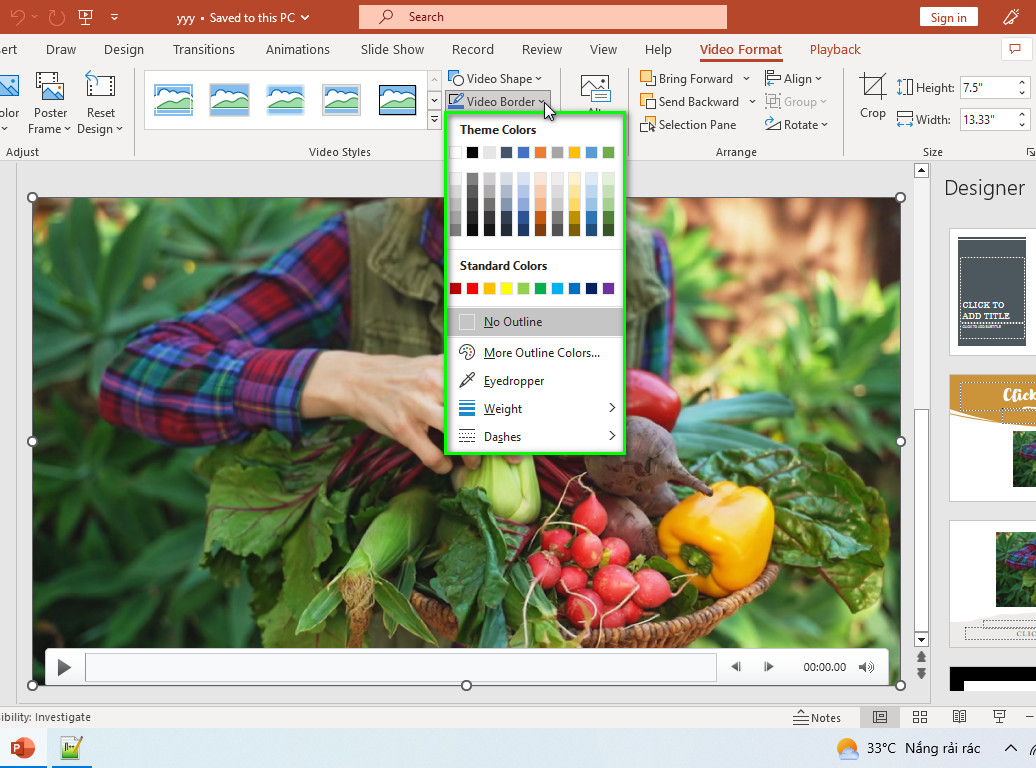
Task: Switch to Slide Sorter view
Action: coord(920,717)
